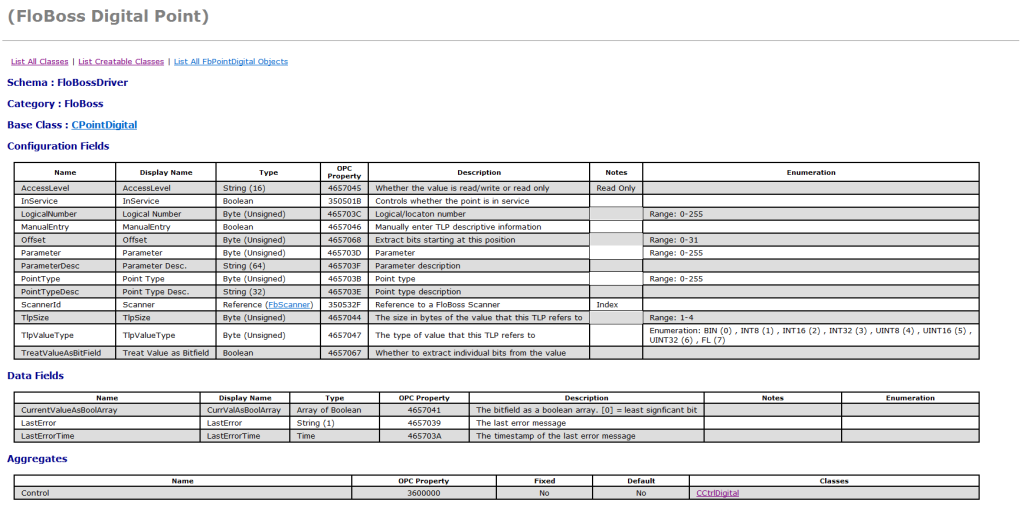The height and width of the screenshot is (511, 1024).
Task: Click OPC property 350501B
Action: point(344,201)
